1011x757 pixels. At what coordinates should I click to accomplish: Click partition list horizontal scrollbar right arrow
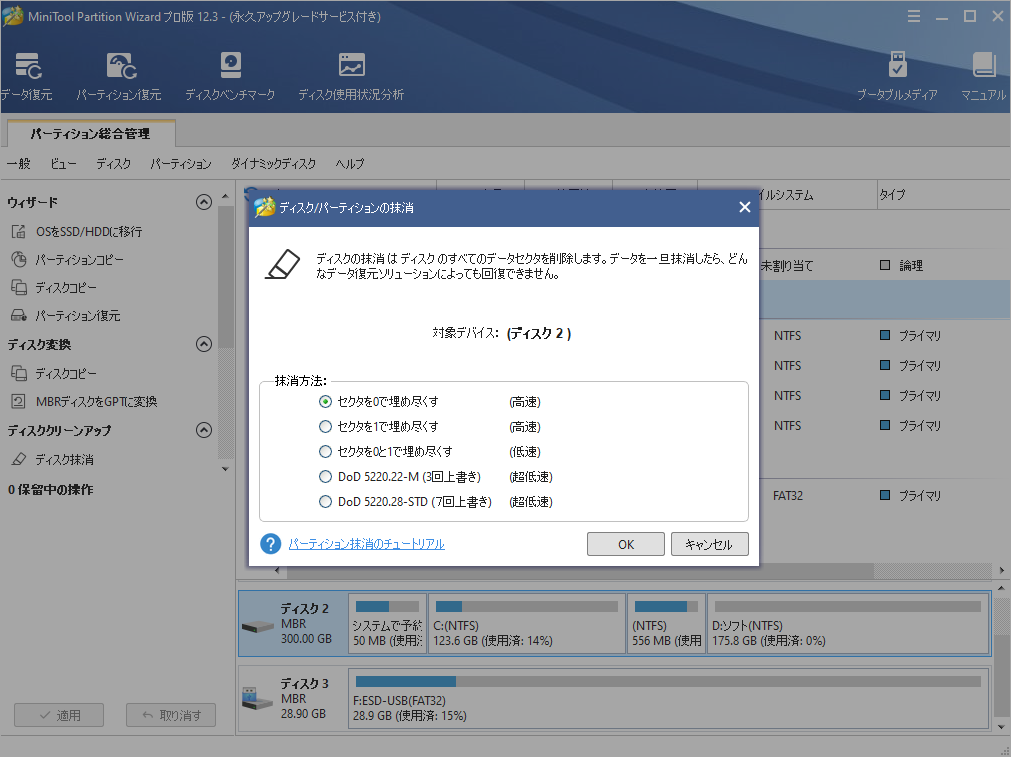[1002, 570]
